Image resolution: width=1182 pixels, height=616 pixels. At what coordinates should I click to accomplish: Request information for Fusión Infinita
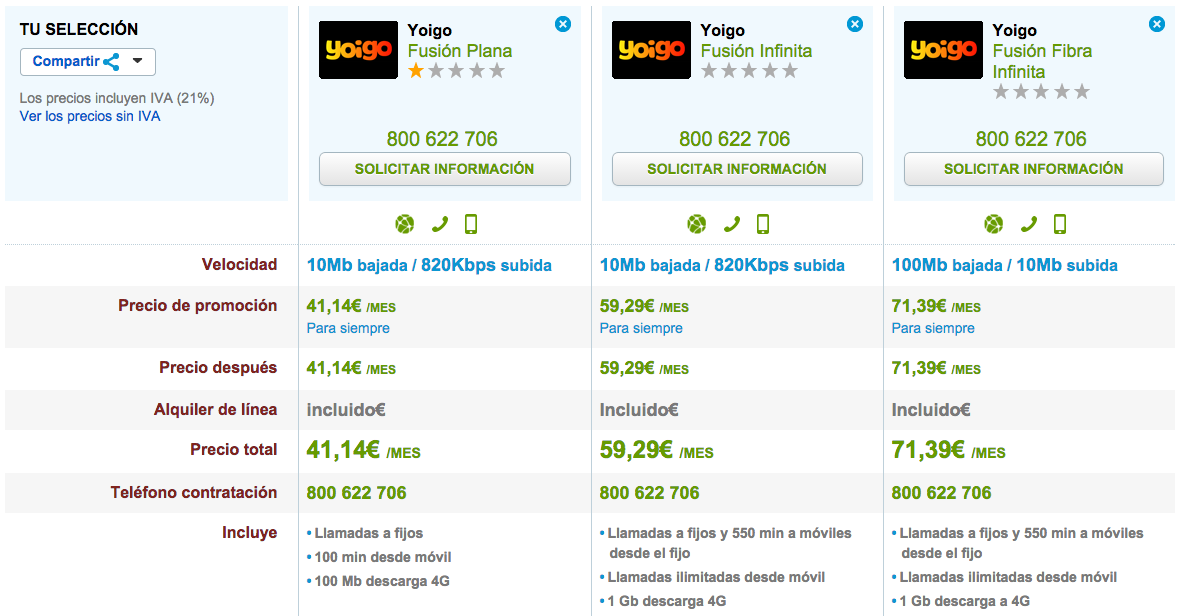pyautogui.click(x=737, y=169)
